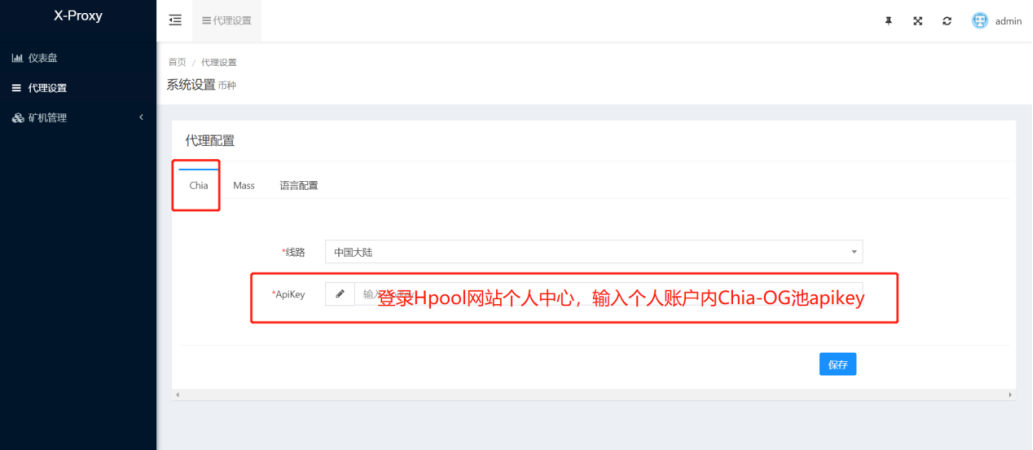Click the refresh icon in the top bar
This screenshot has height=450, width=1033.
coord(946,21)
